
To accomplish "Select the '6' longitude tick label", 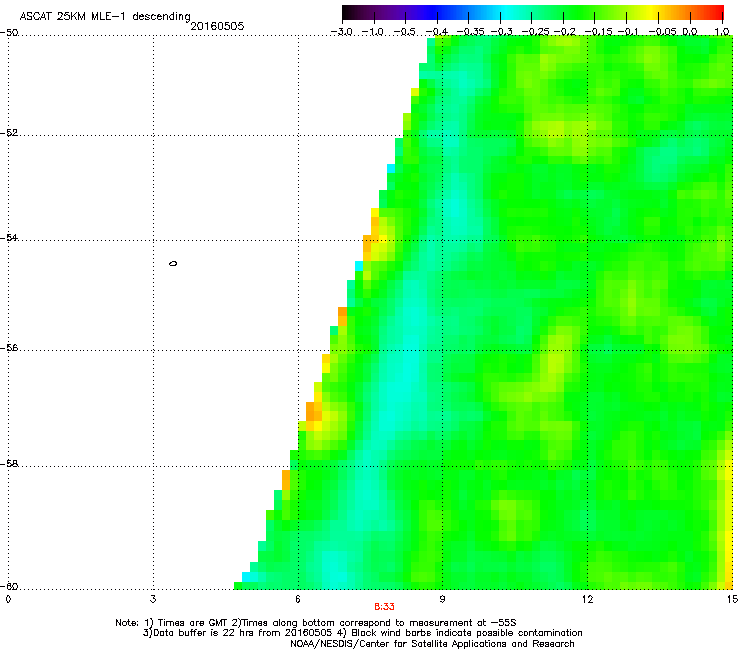I will click(x=298, y=599).
